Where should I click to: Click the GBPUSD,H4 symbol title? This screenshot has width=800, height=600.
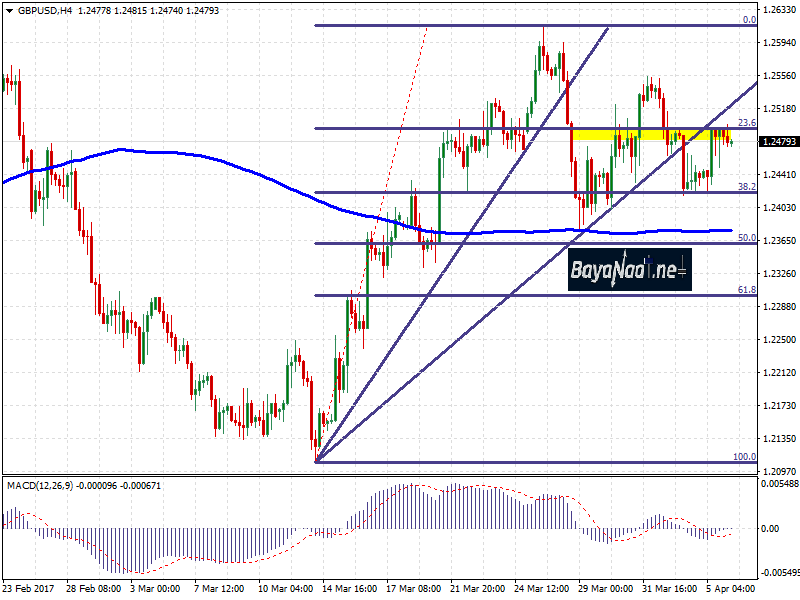40,11
